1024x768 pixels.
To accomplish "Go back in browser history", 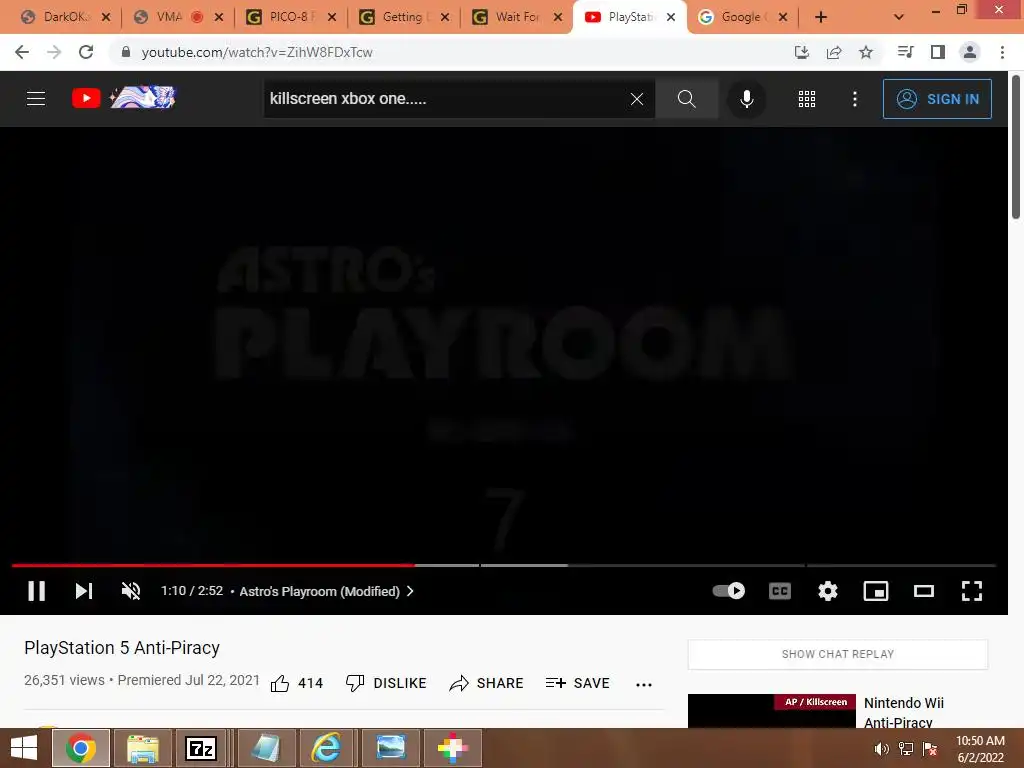I will [22, 52].
